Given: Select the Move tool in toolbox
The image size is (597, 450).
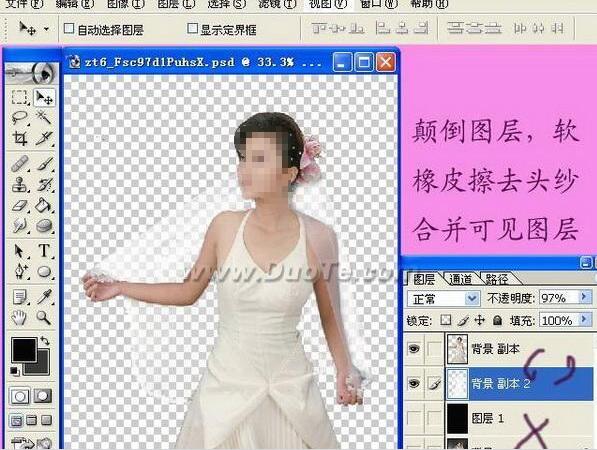Looking at the screenshot, I should 44,97.
